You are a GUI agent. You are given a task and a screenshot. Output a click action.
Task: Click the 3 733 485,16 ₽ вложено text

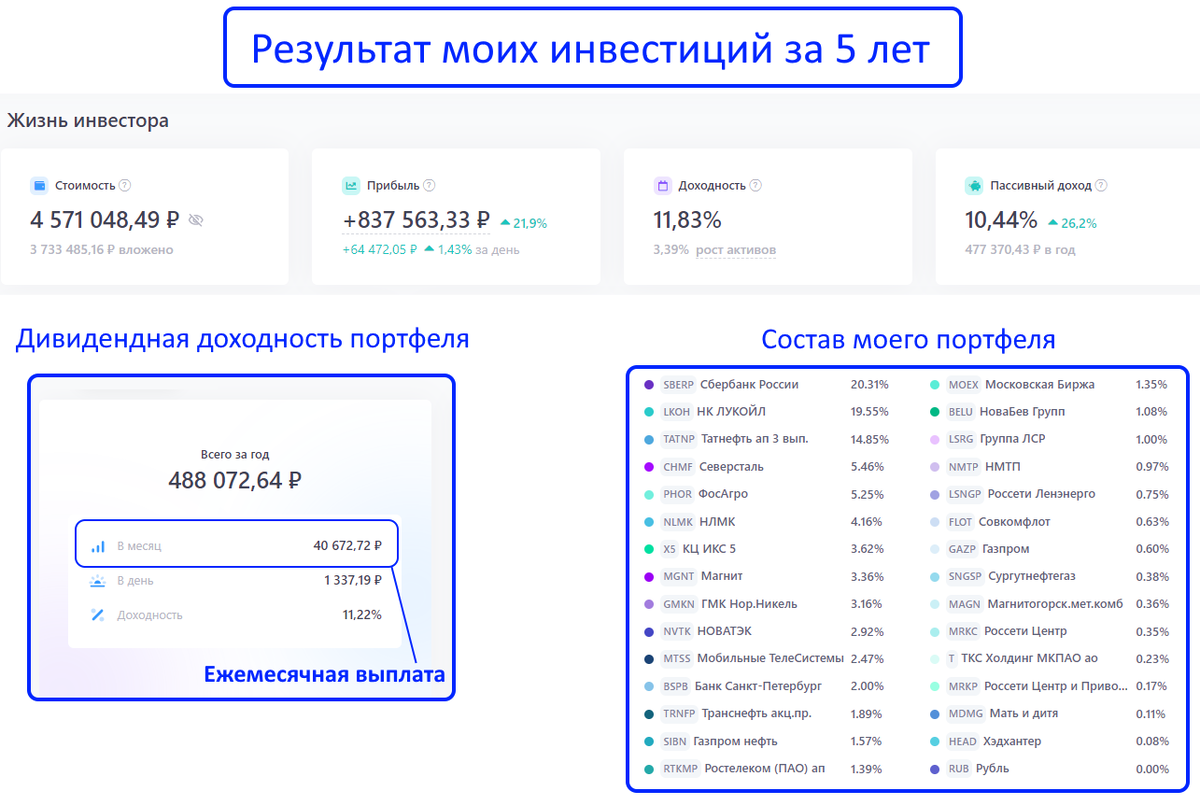coord(101,249)
